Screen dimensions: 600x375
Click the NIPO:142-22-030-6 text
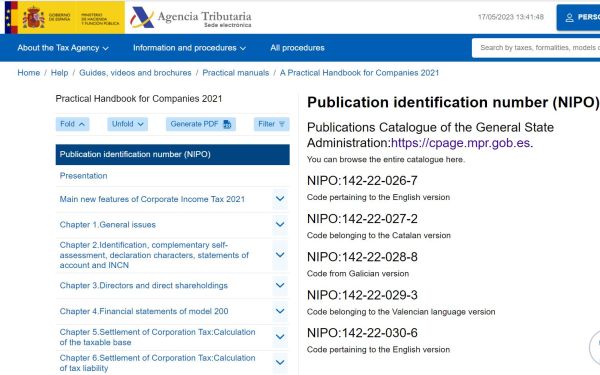pos(362,333)
